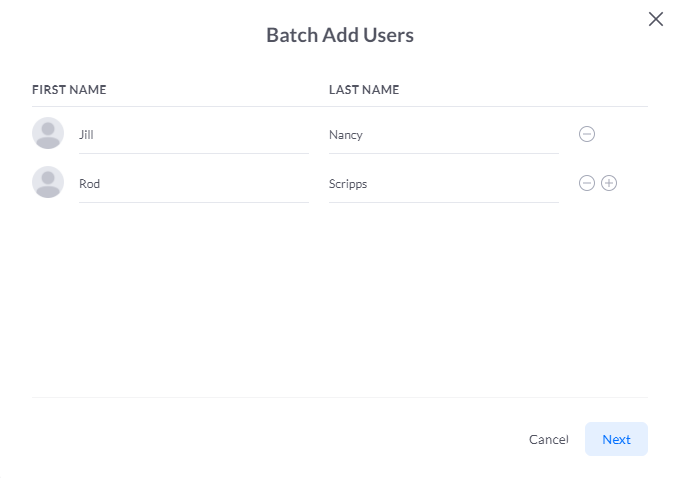
Task: Edit the first name field containing Jill
Action: (194, 135)
